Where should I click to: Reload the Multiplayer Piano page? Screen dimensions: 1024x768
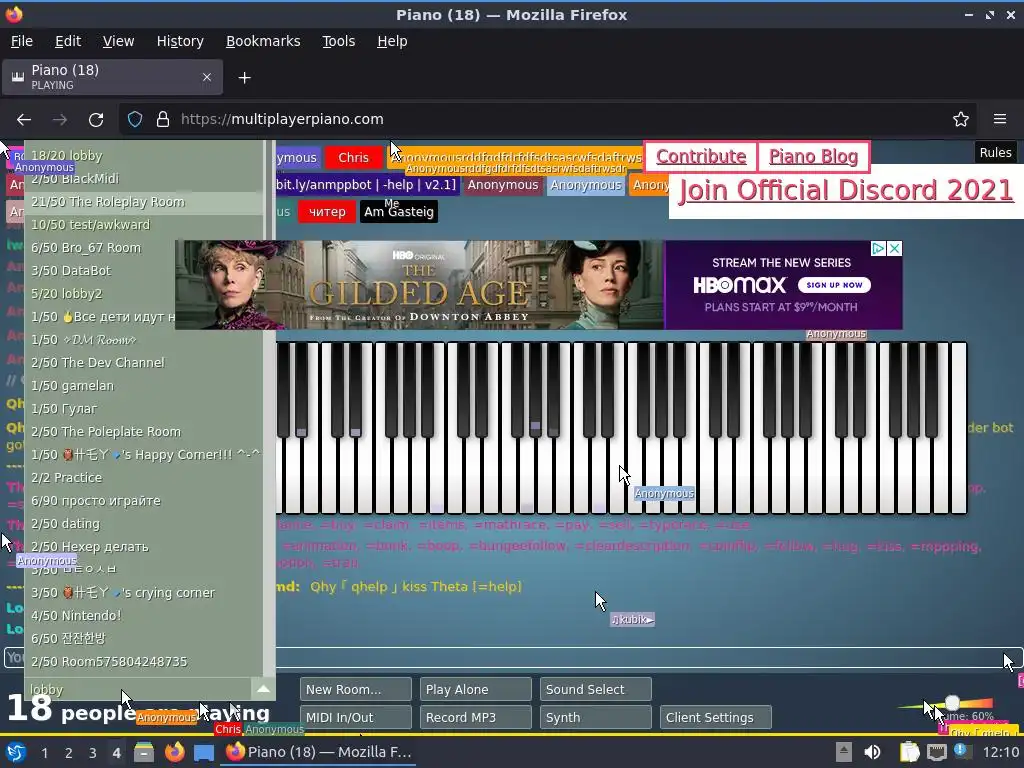coord(96,120)
